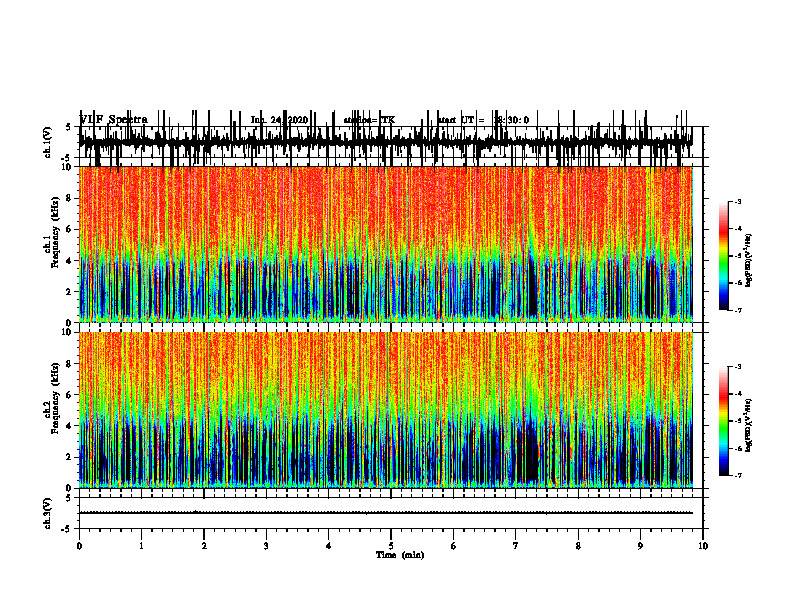Screen dimensions: 792x612
Task: Click the ch.1 colorbar log(PSD) label
Action: 749,260
